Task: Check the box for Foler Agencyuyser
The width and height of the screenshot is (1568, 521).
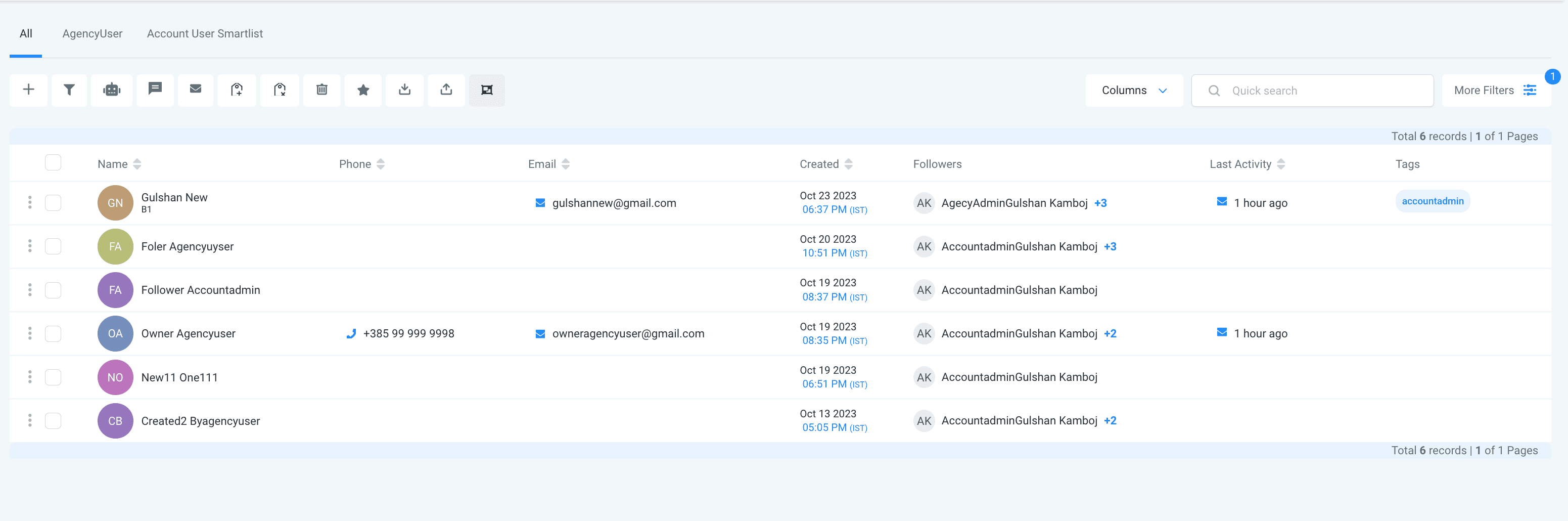Action: pyautogui.click(x=53, y=246)
